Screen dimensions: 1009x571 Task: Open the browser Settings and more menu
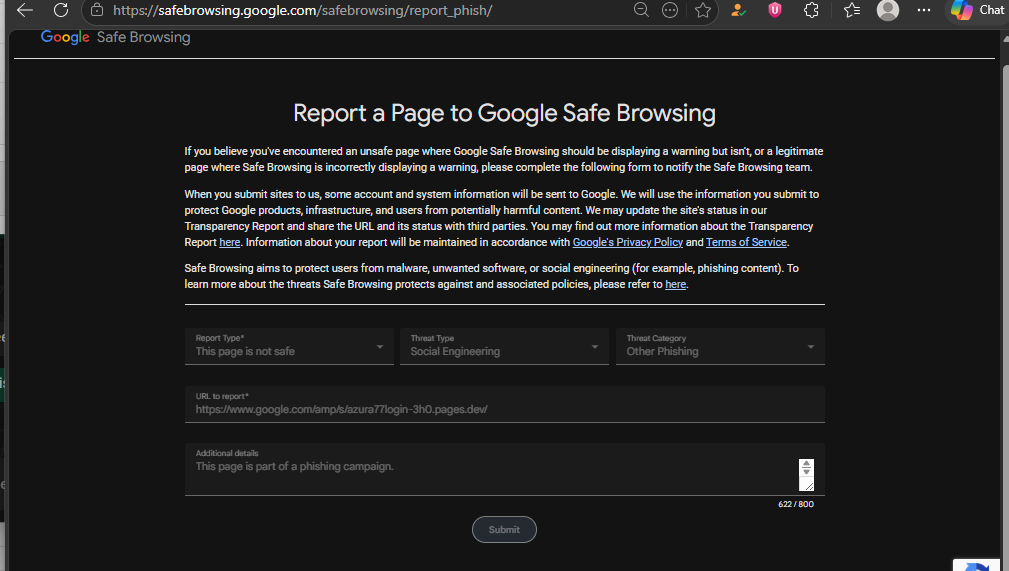tap(923, 10)
